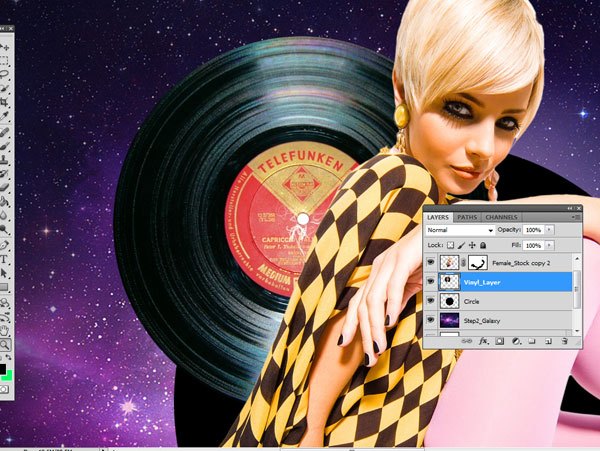Viewport: 600px width, 451px height.
Task: Select the Healing Brush tool
Action: (x=5, y=132)
